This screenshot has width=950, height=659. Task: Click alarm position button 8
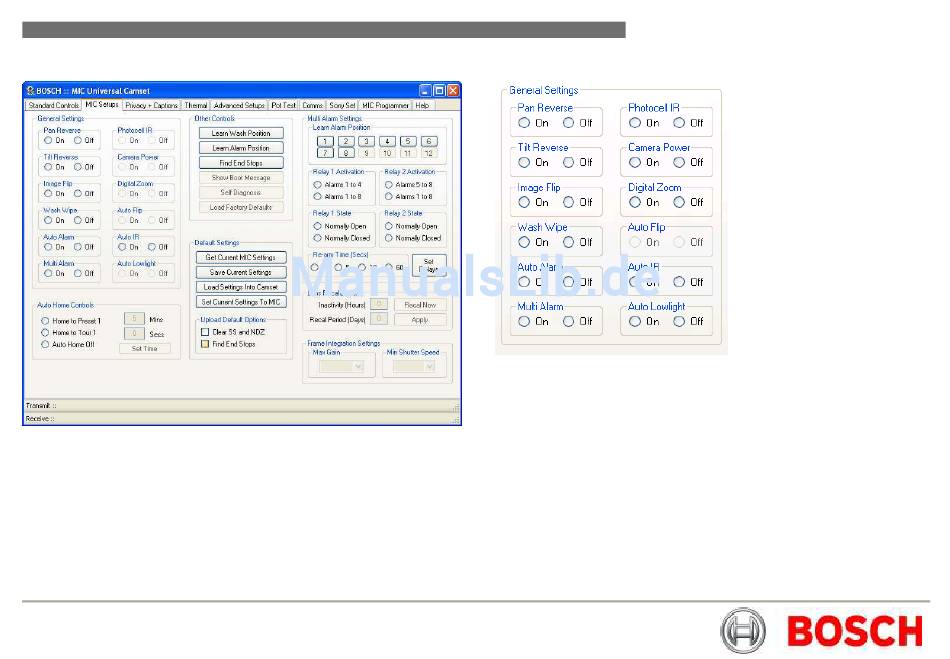(x=346, y=153)
